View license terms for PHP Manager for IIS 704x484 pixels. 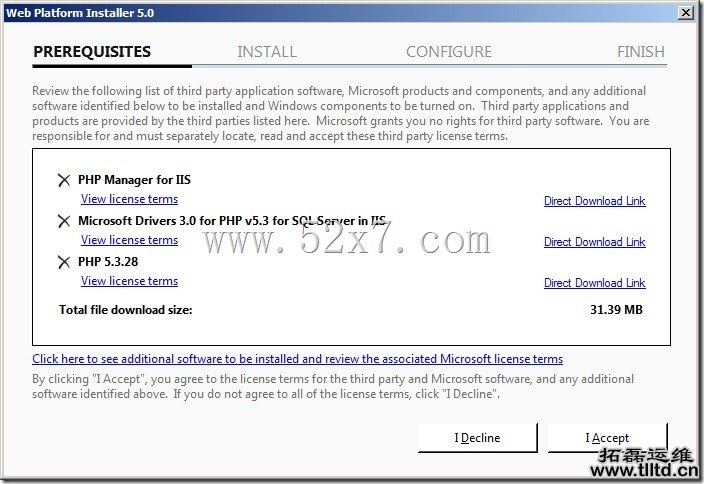point(129,199)
